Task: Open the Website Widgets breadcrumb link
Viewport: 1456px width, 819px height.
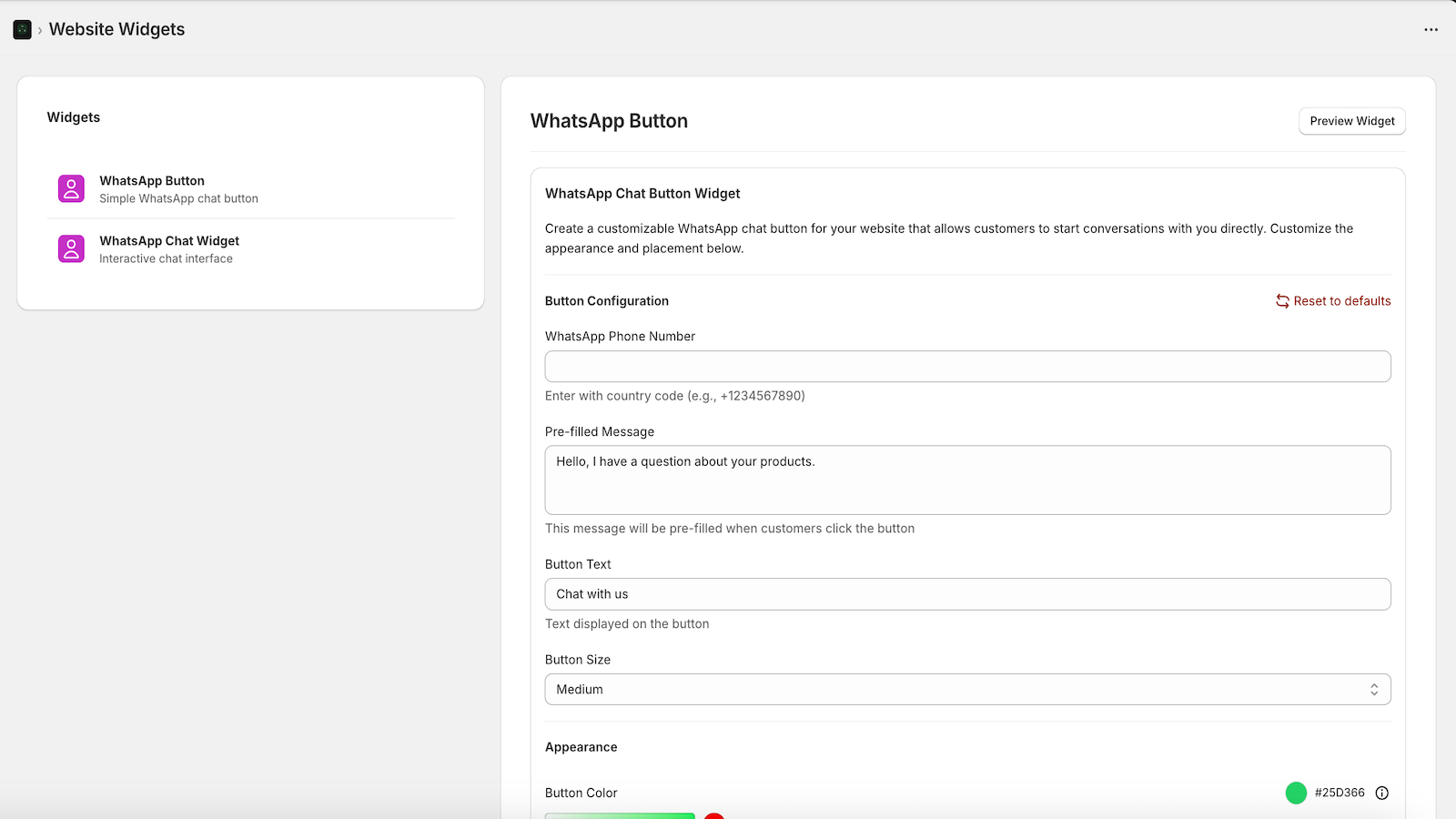Action: 116,29
